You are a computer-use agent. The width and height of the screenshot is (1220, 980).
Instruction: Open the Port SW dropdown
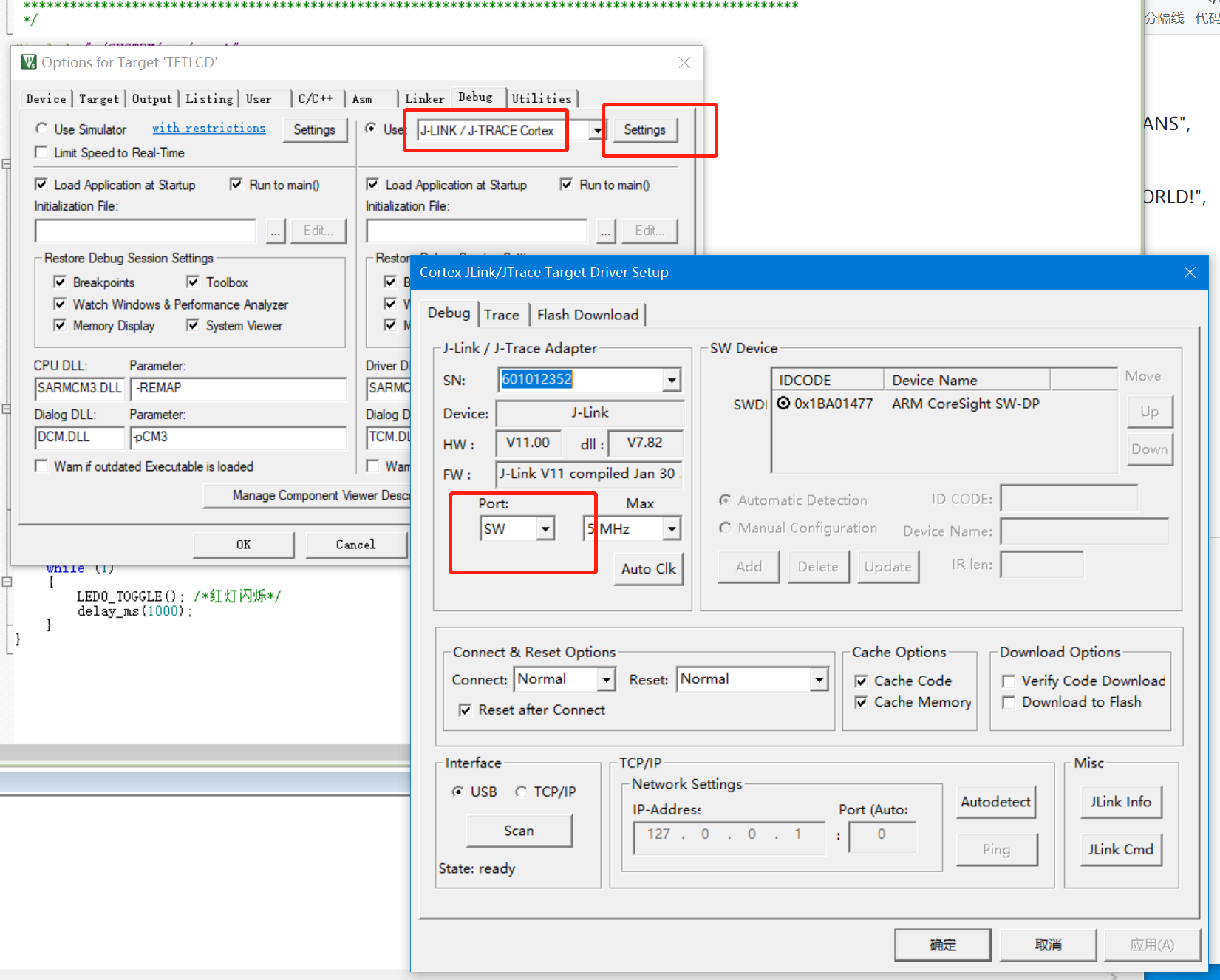point(545,528)
